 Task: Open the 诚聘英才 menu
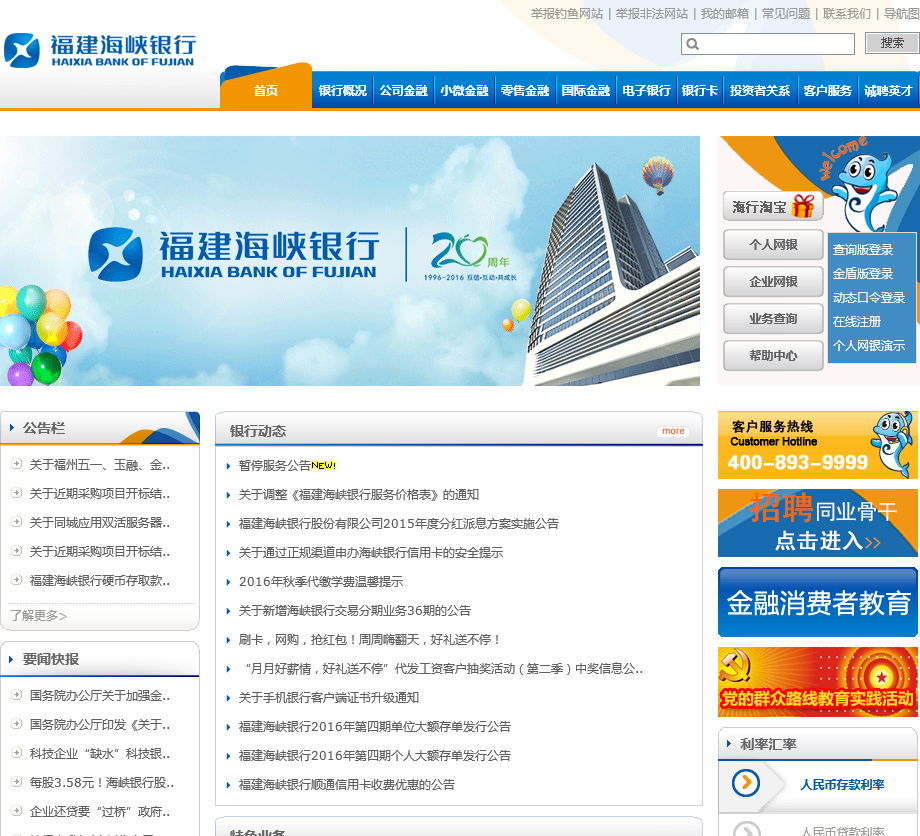click(888, 90)
